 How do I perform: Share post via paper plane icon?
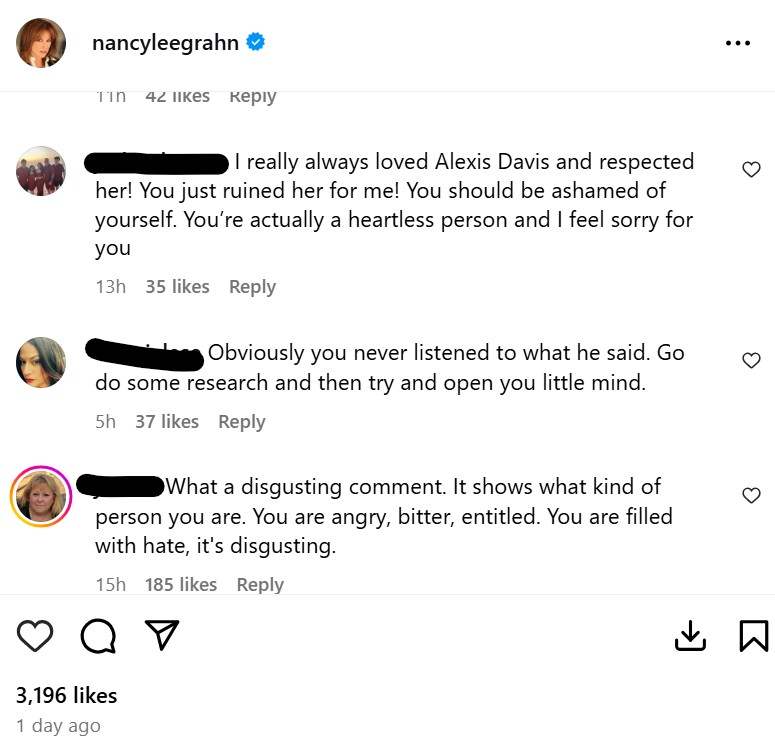tap(162, 634)
